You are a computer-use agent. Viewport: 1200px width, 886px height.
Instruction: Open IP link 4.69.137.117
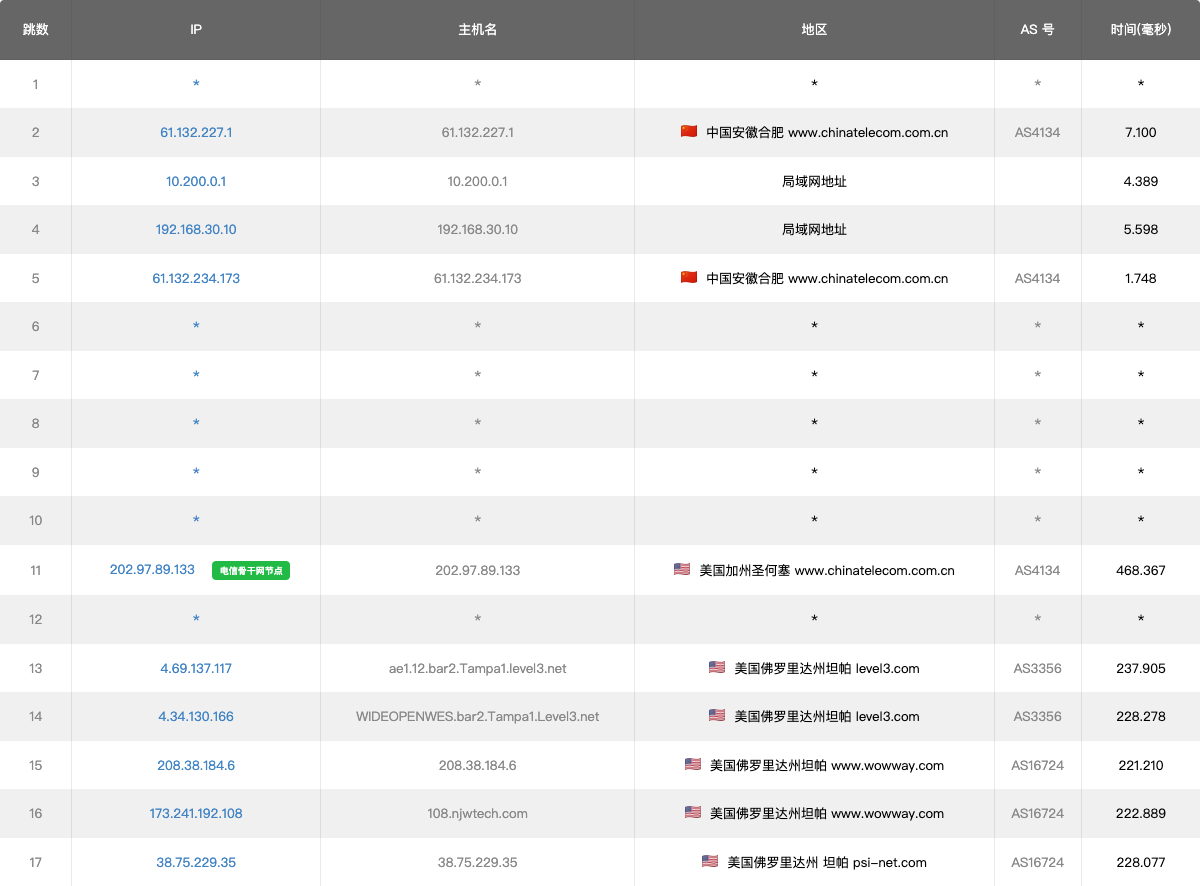point(196,668)
